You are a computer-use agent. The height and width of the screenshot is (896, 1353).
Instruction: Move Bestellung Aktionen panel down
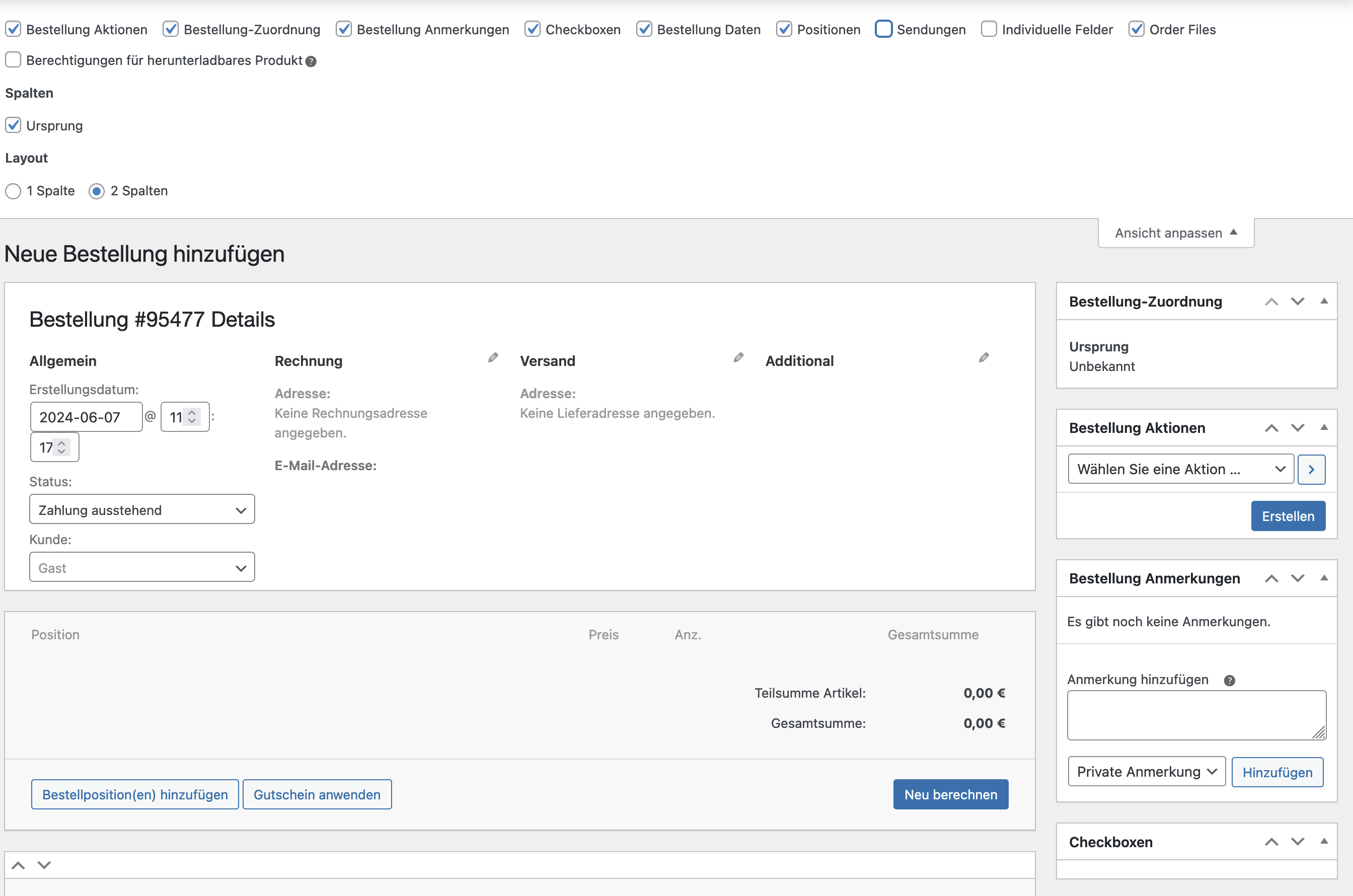click(1298, 428)
